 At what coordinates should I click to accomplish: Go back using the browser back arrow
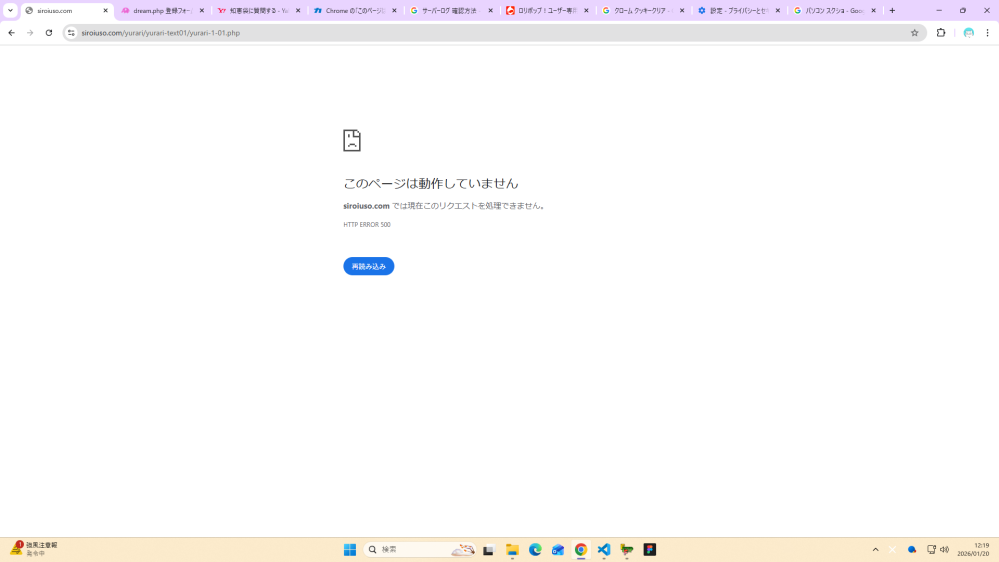(x=11, y=32)
